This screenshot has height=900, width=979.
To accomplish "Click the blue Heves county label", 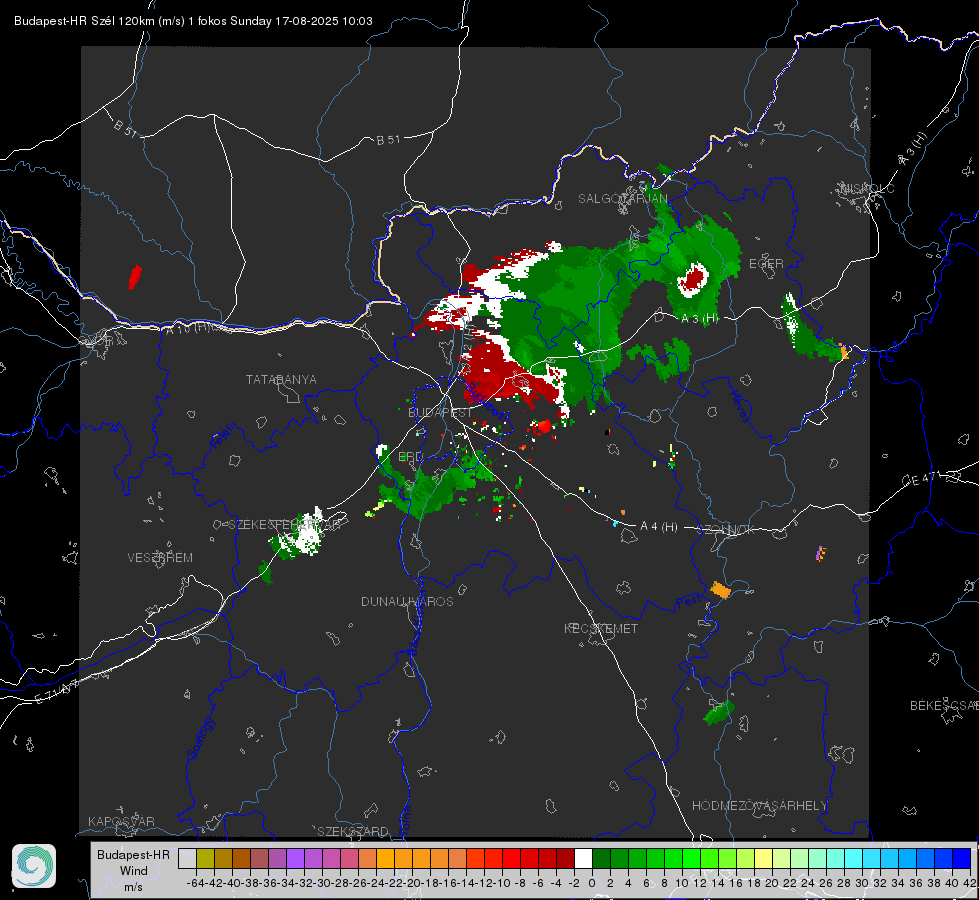I will tap(739, 406).
